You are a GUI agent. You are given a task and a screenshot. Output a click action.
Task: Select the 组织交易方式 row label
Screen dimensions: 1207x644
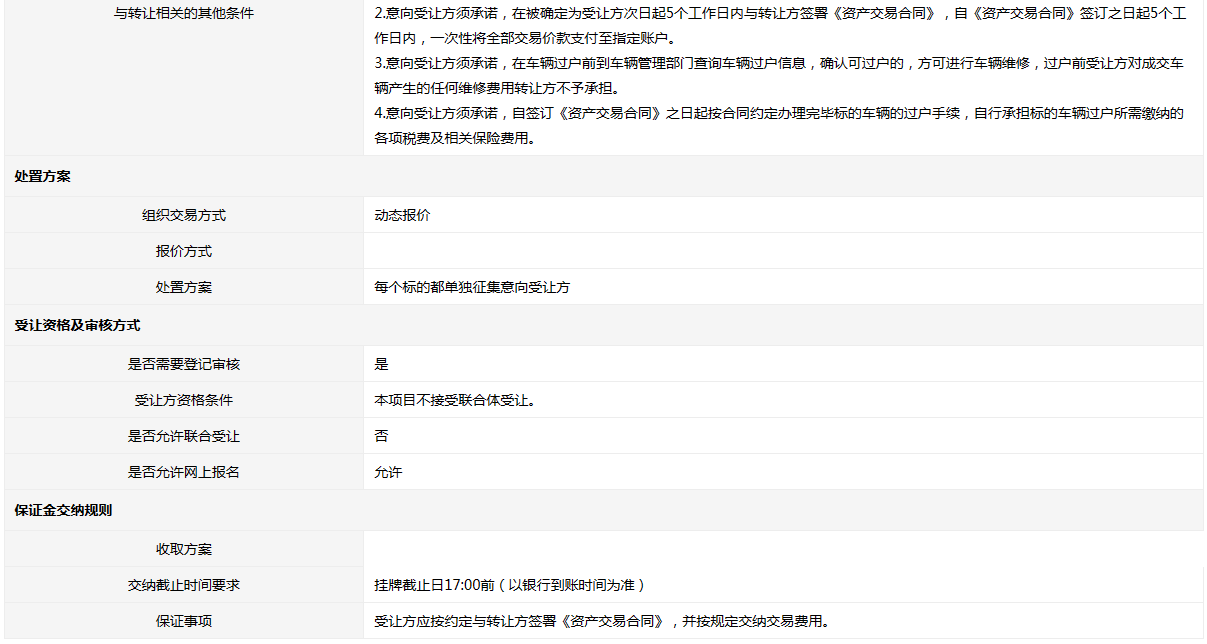[x=184, y=215]
